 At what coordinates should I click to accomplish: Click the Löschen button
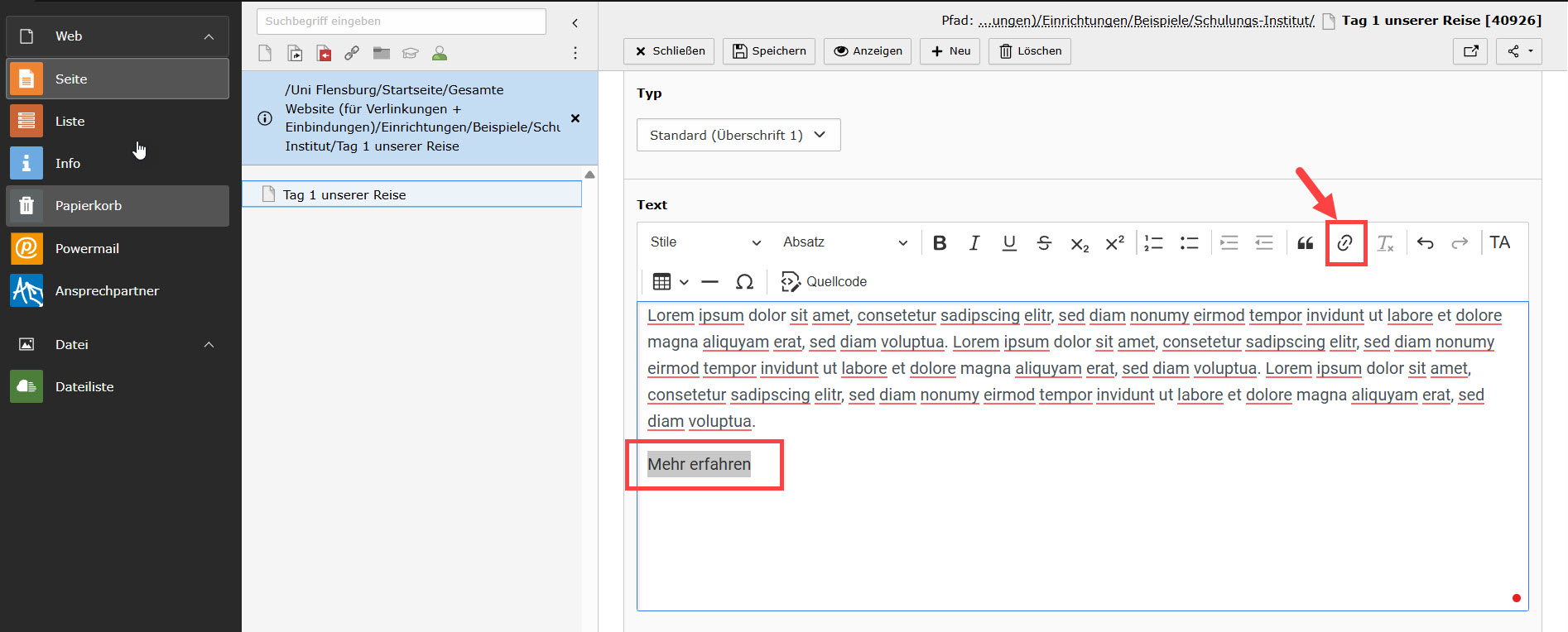tap(1030, 51)
